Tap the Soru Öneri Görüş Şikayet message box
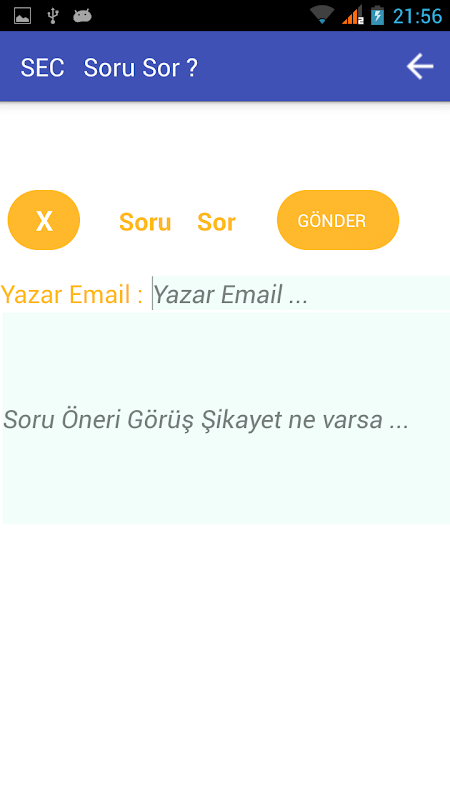 [x=226, y=418]
